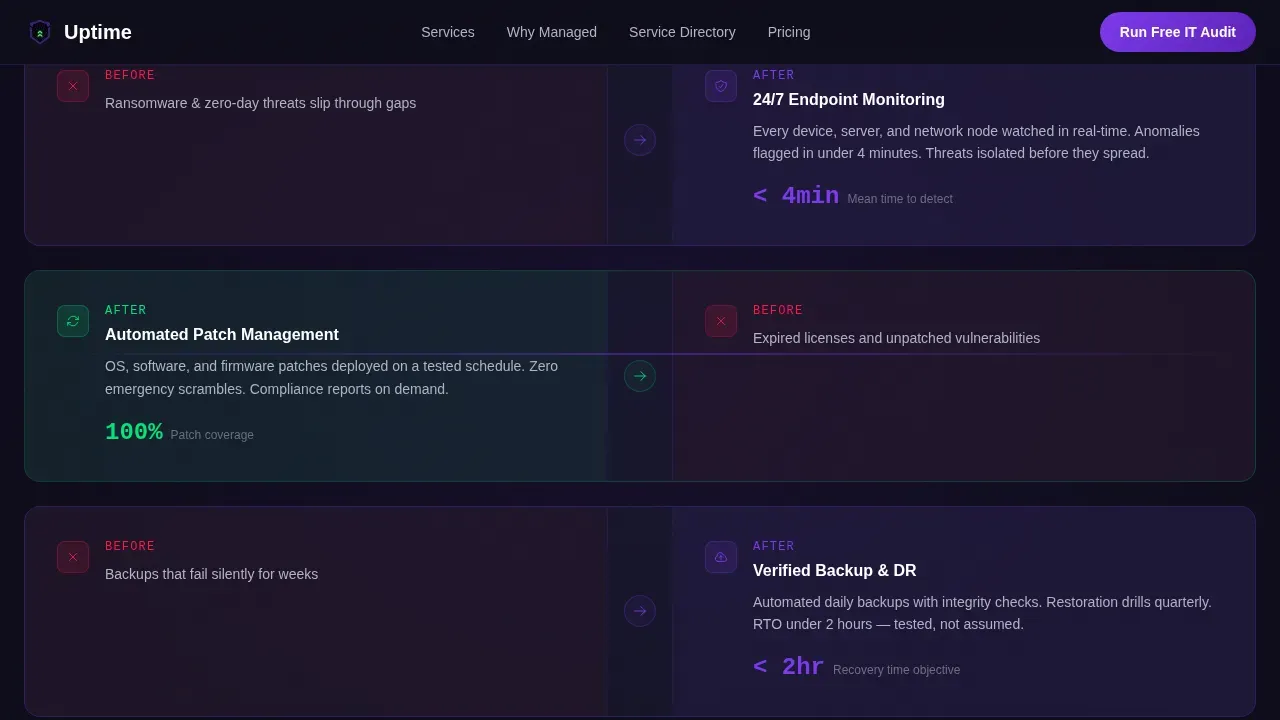Open the Why Managed nav item
Viewport: 1280px width, 720px height.
tap(552, 32)
